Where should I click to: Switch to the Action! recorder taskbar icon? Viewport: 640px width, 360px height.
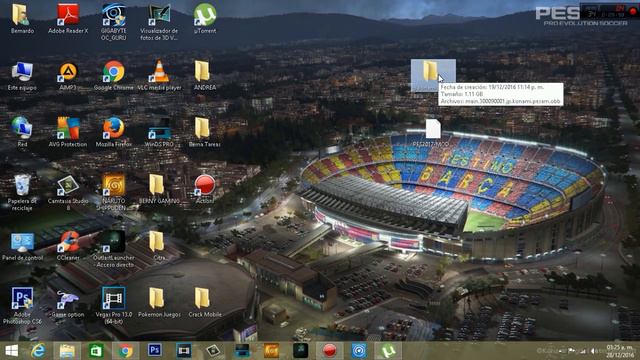pyautogui.click(x=330, y=350)
